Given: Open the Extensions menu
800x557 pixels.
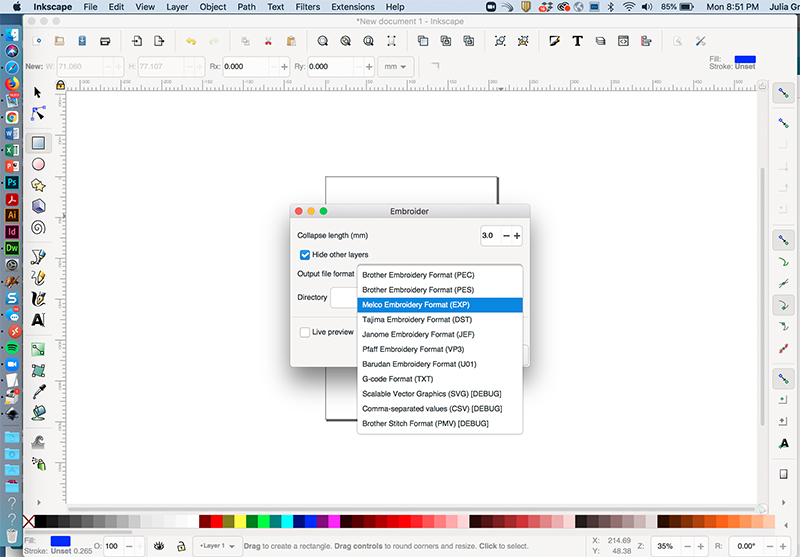Looking at the screenshot, I should 353,7.
